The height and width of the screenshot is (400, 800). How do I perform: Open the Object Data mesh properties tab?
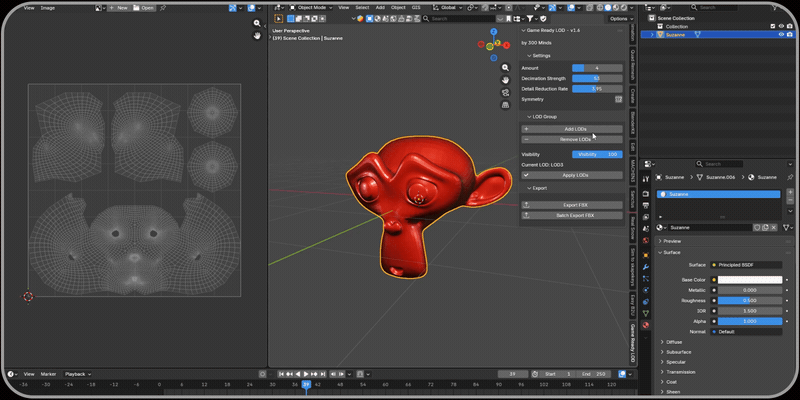[x=645, y=313]
